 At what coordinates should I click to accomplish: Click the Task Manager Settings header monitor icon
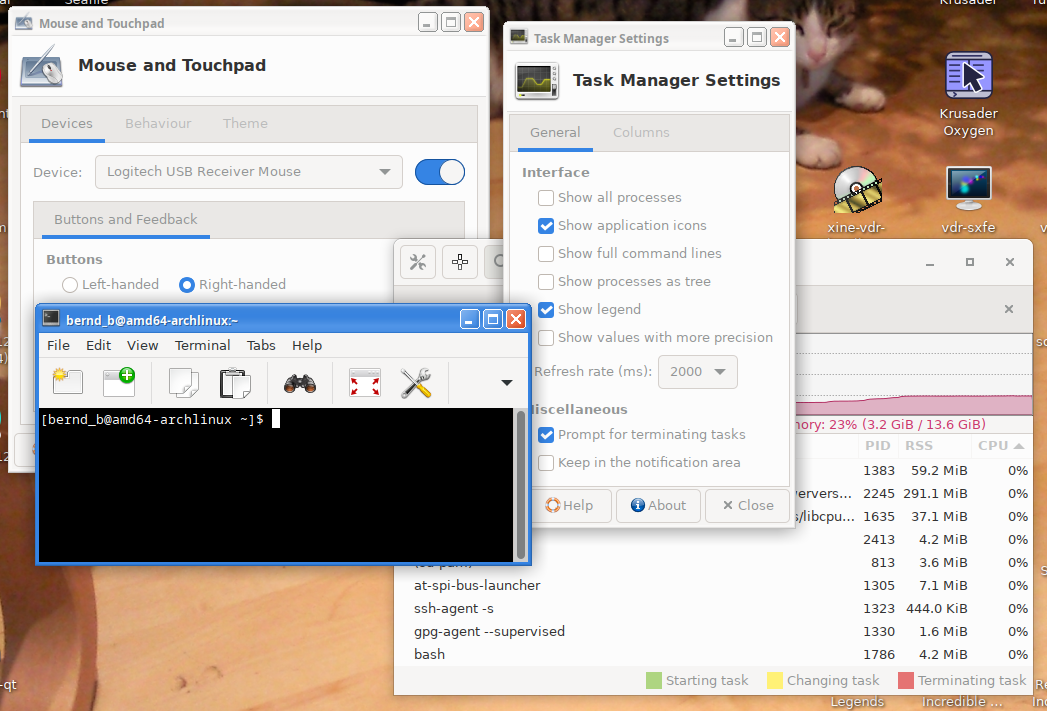point(537,81)
